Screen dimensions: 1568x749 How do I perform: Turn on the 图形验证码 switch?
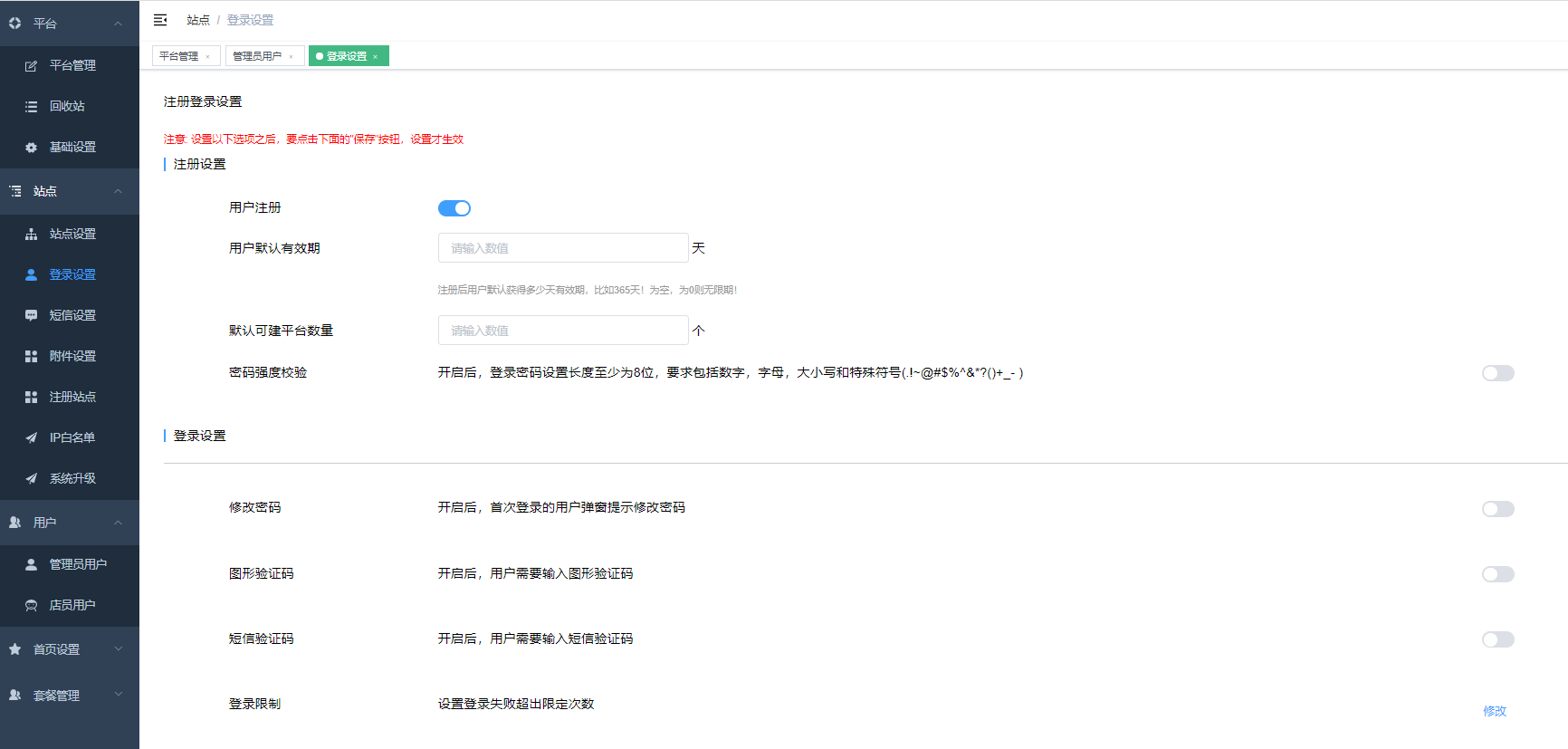pos(1497,574)
